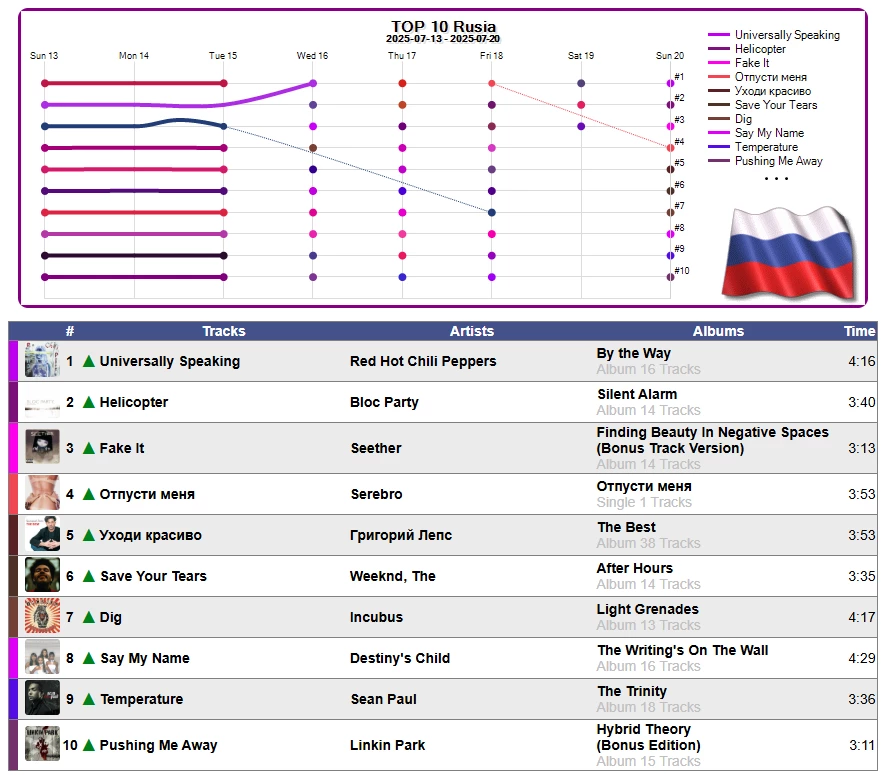Open the Seether artist link
The height and width of the screenshot is (775, 883).
376,448
